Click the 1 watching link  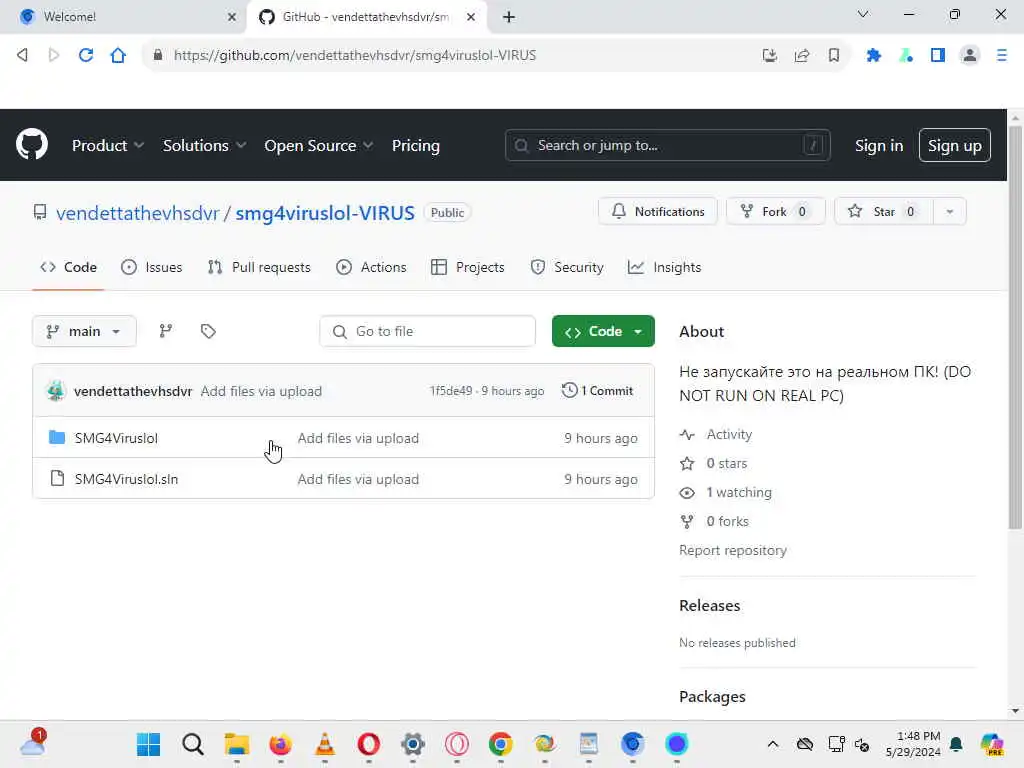(739, 492)
